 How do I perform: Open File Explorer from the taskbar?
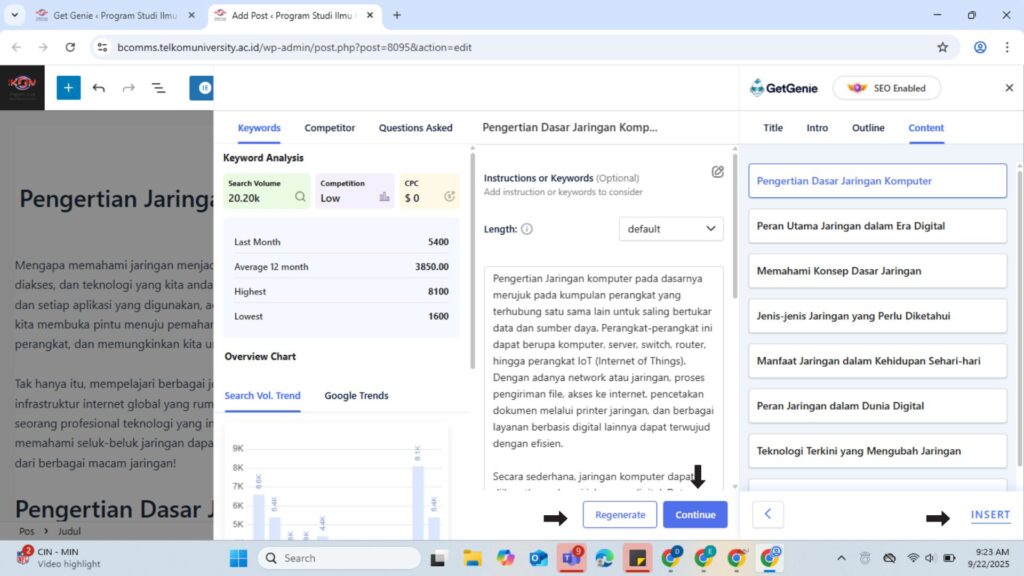[472, 558]
